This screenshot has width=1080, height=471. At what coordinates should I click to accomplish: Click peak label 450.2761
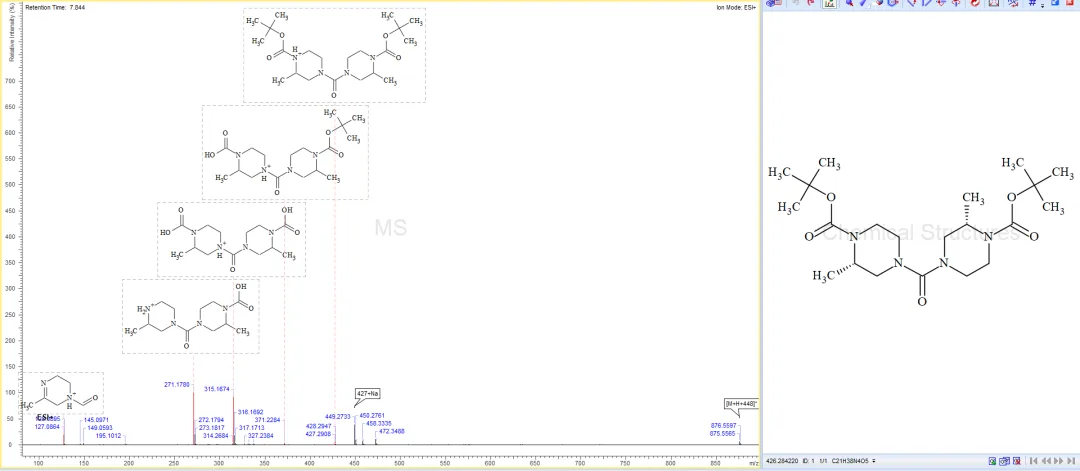[x=373, y=415]
